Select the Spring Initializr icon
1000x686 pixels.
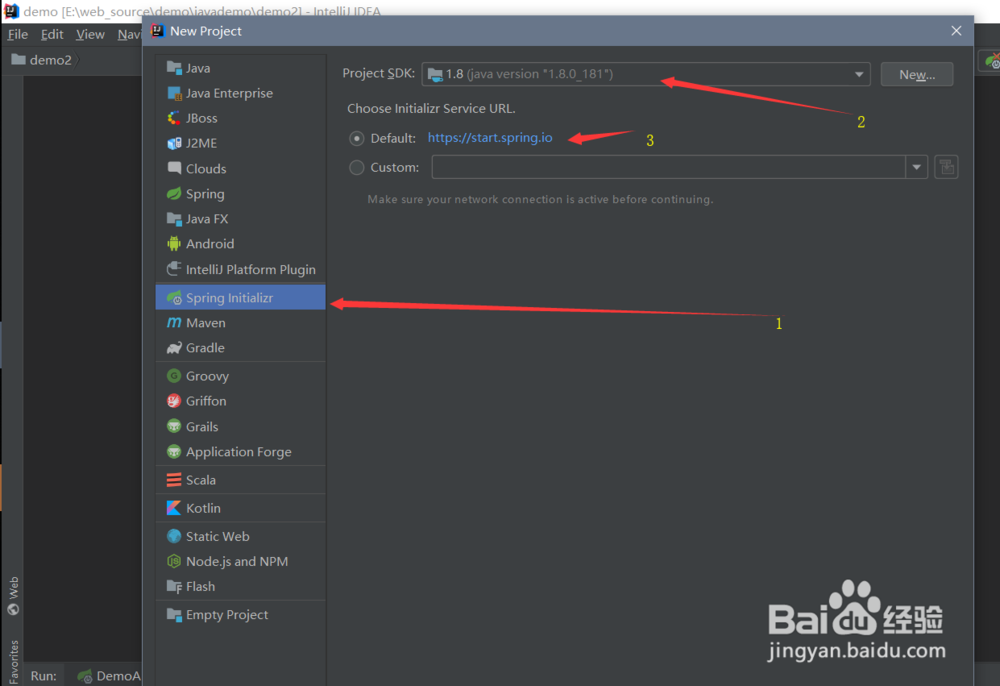pos(173,298)
